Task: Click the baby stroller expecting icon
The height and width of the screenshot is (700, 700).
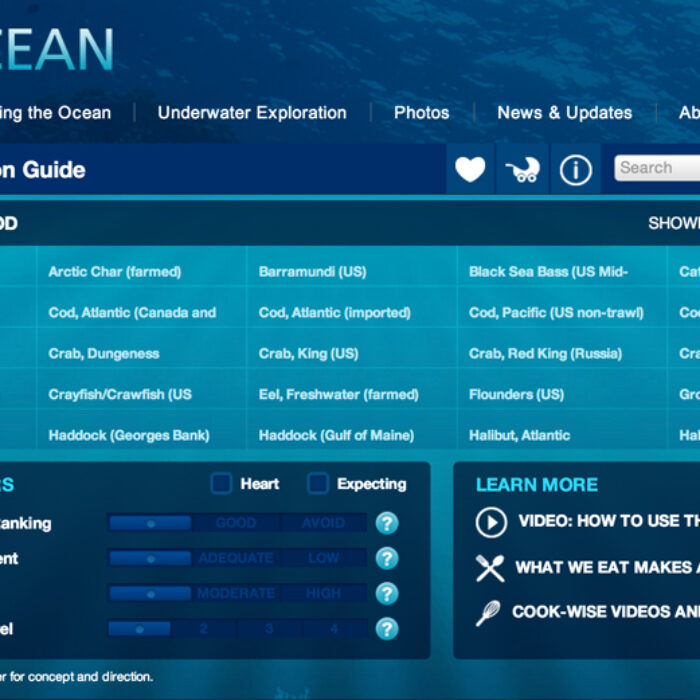Action: coord(523,170)
